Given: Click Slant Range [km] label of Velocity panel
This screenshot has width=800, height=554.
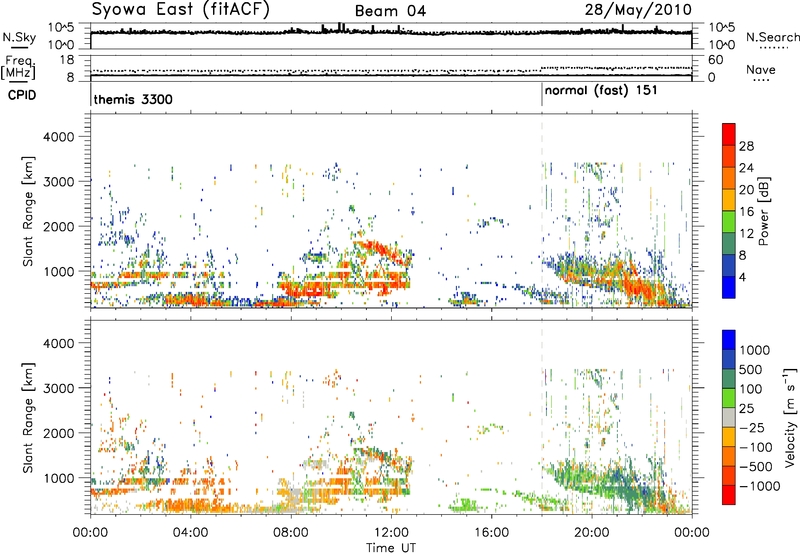Looking at the screenshot, I should click(28, 418).
